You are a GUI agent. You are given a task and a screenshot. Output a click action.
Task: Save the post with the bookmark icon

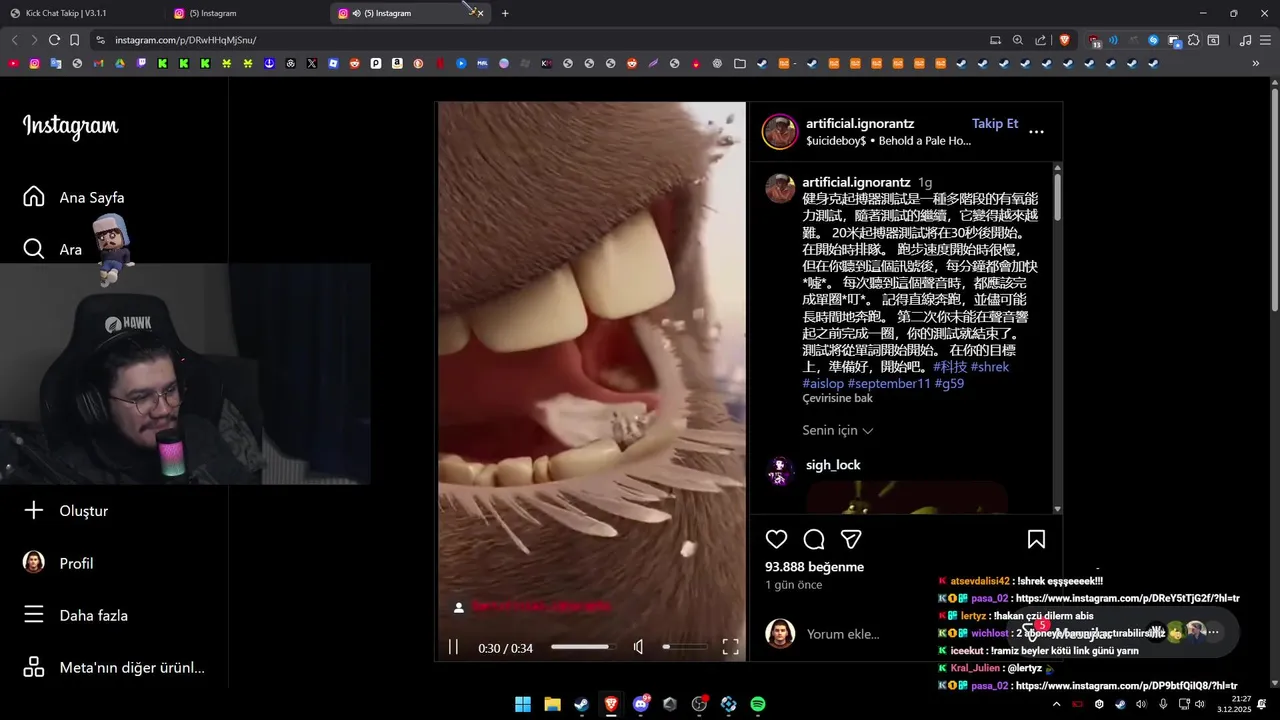point(1036,540)
